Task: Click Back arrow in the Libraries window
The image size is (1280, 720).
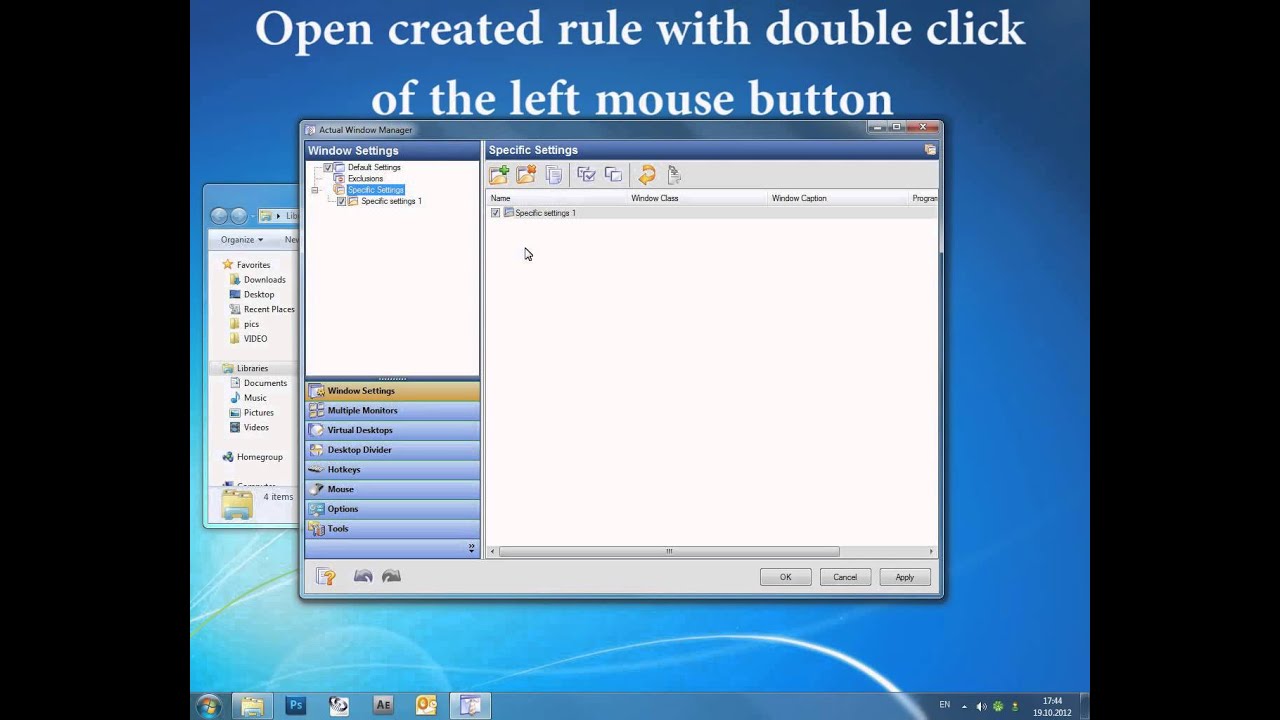Action: pyautogui.click(x=219, y=216)
